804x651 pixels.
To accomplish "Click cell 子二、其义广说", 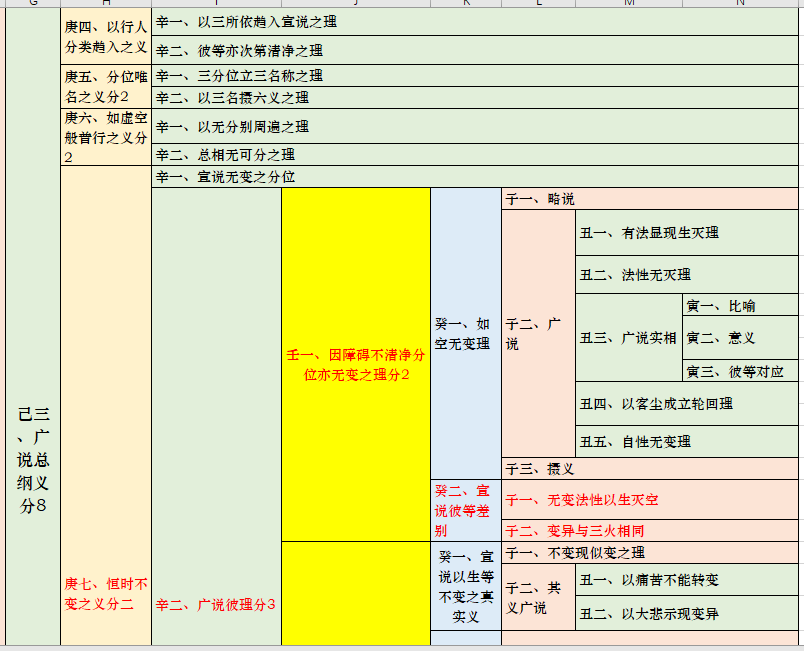I will coord(539,597).
